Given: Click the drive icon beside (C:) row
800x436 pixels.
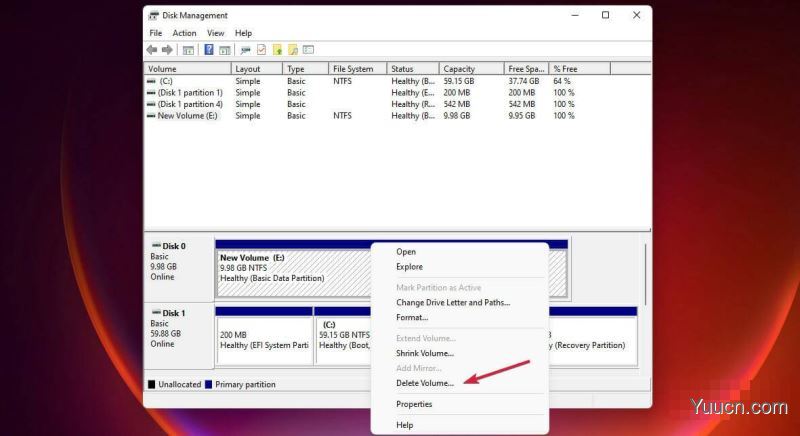Looking at the screenshot, I should pyautogui.click(x=152, y=81).
